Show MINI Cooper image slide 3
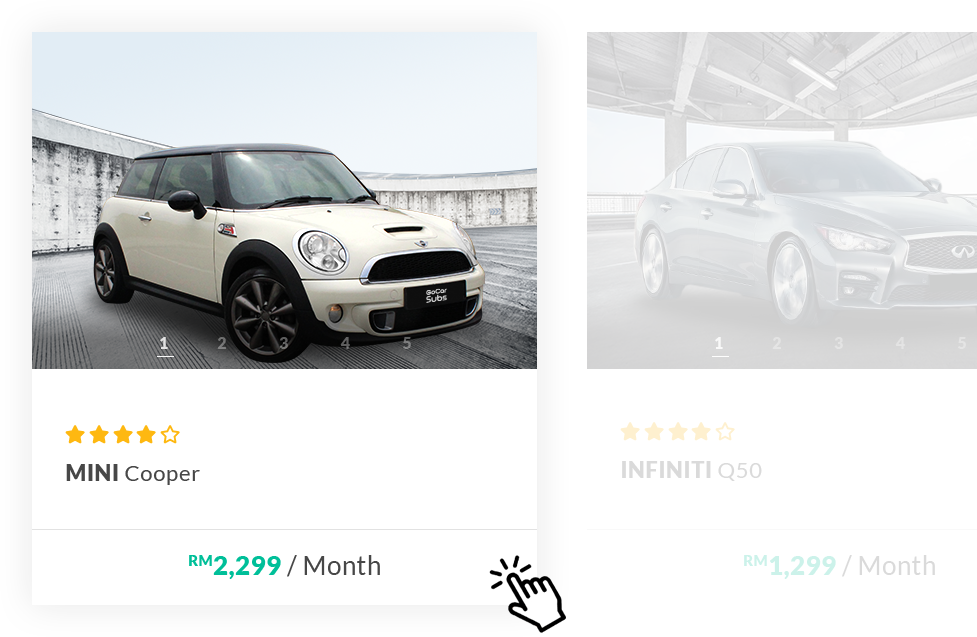The image size is (977, 637). pyautogui.click(x=284, y=343)
